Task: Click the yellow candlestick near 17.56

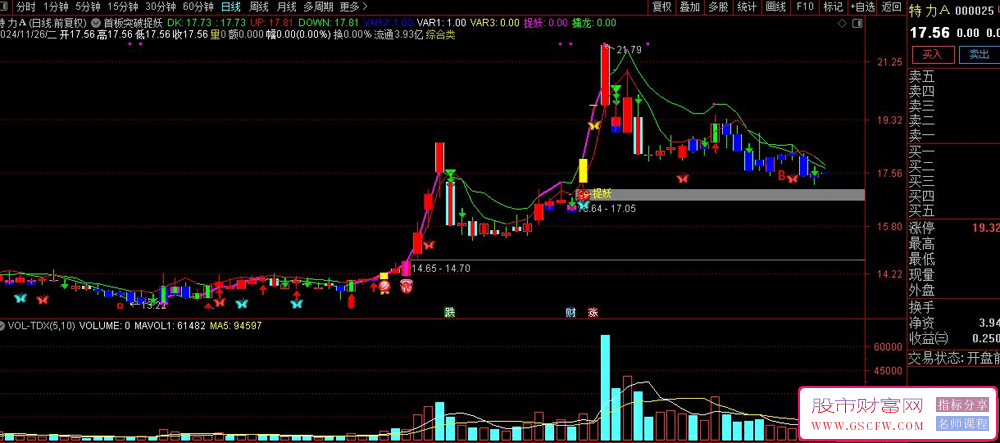Action: click(582, 171)
